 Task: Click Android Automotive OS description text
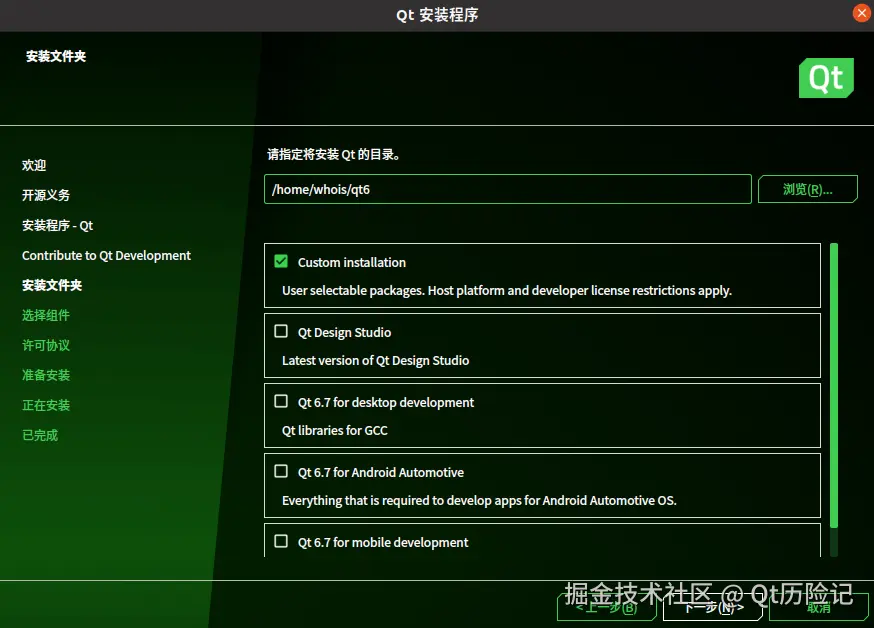[479, 500]
